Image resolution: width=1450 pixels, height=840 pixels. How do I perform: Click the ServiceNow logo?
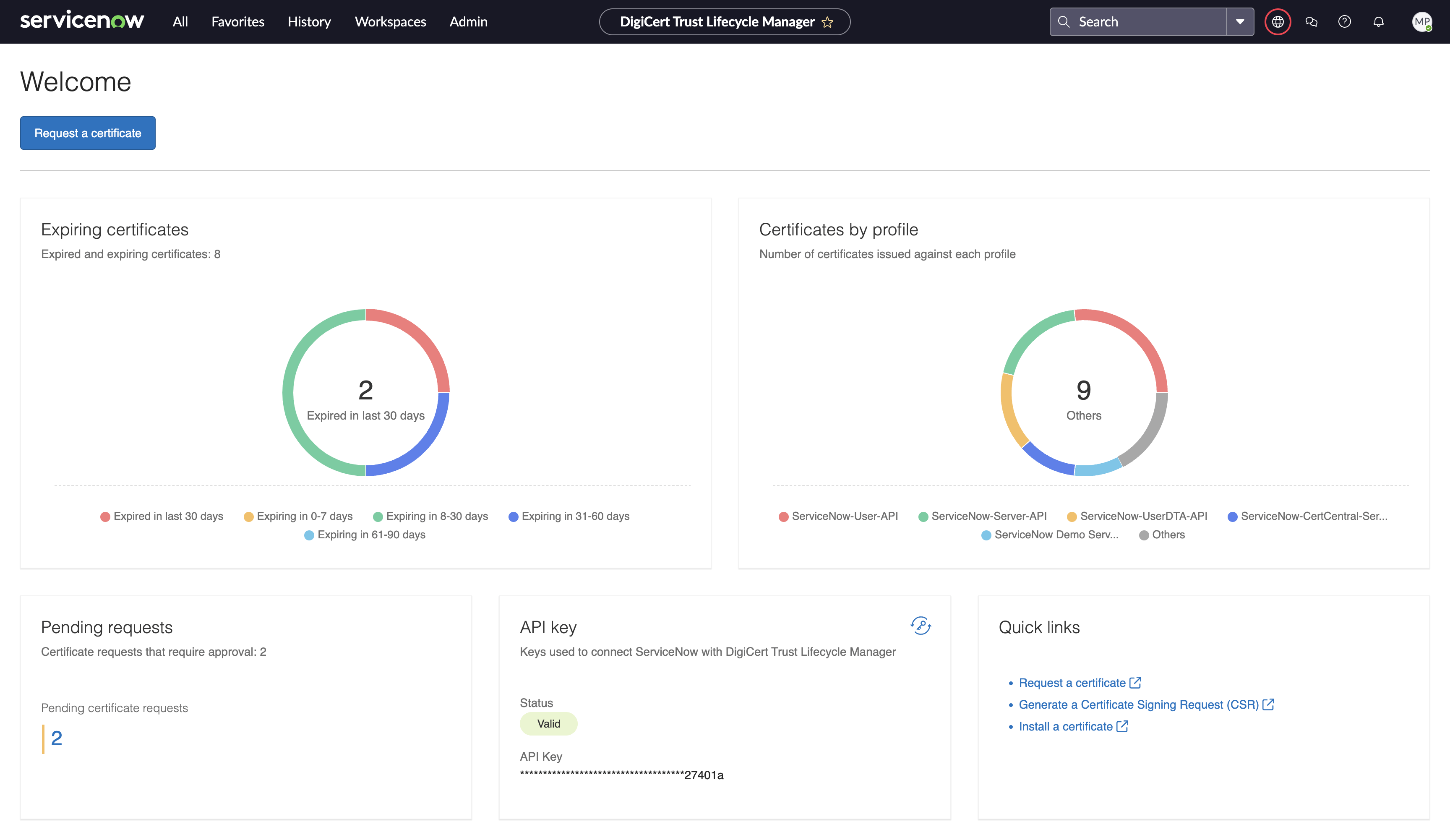click(82, 21)
